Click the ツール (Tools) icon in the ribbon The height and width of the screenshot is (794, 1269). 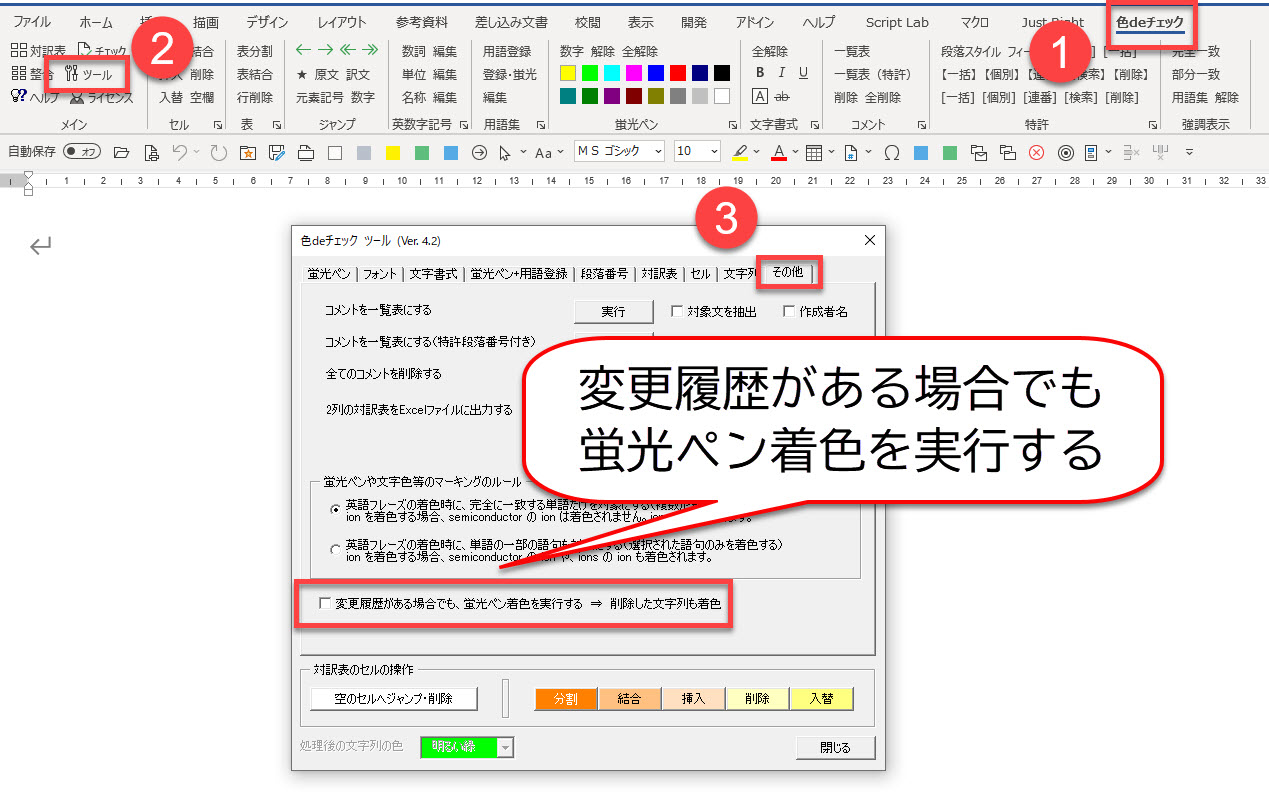click(x=88, y=74)
